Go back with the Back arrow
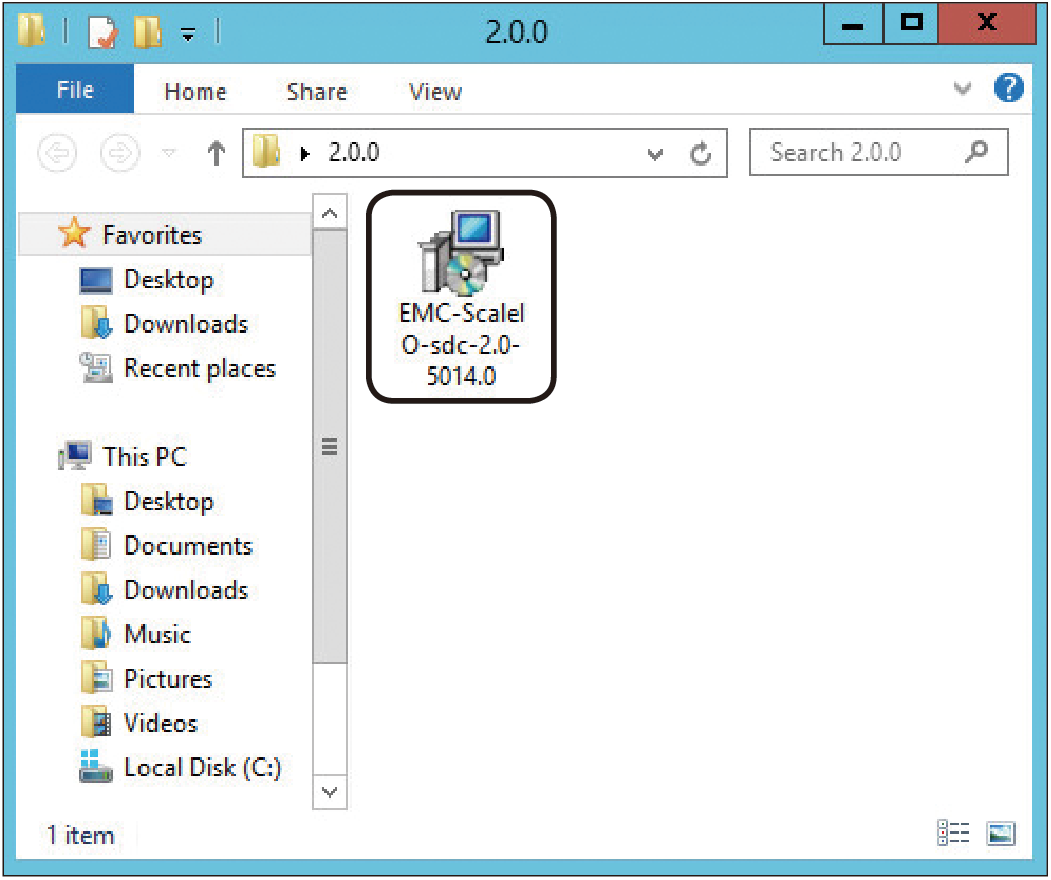Viewport: 1051px width, 880px height. 57,153
